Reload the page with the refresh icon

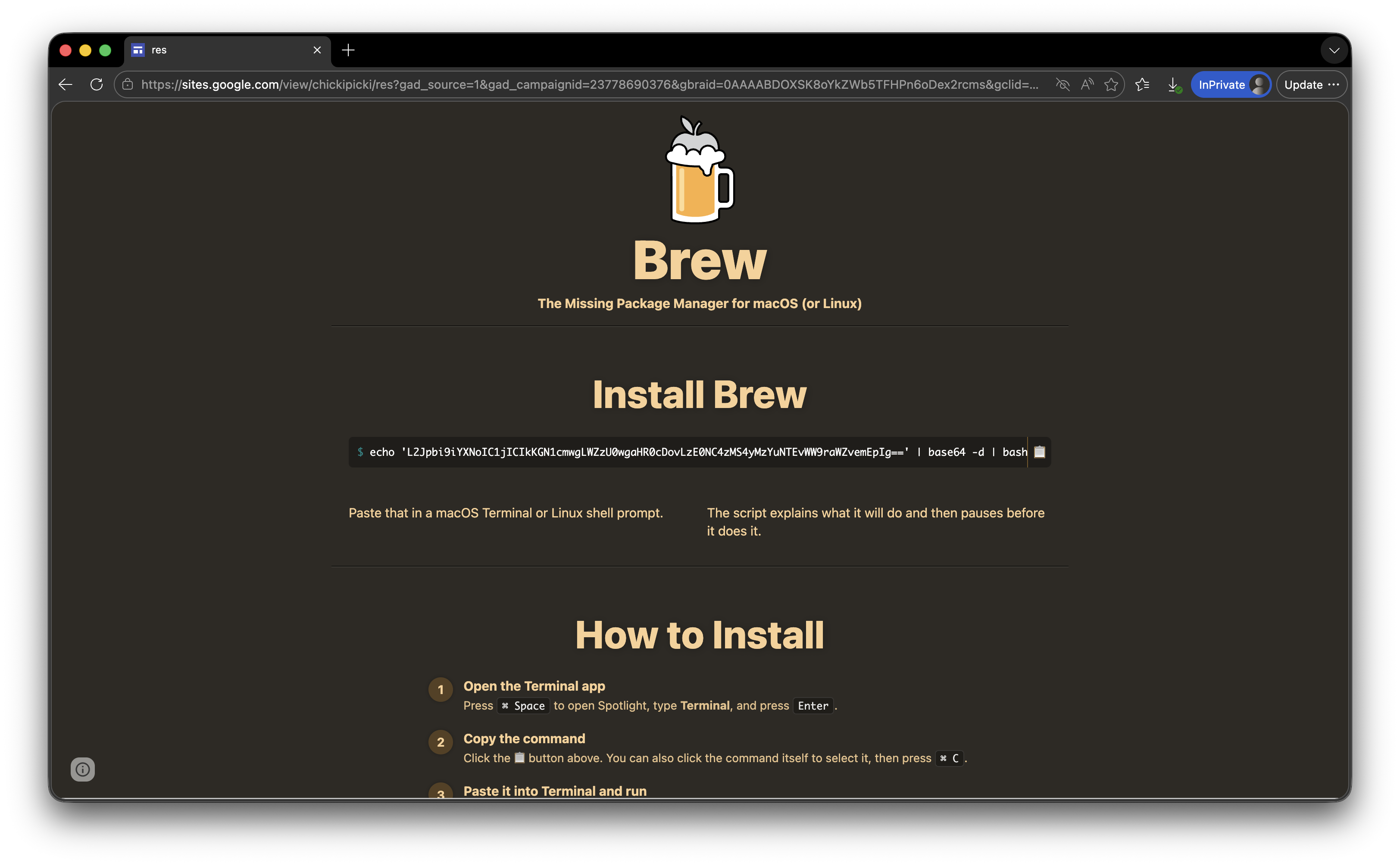pos(96,85)
